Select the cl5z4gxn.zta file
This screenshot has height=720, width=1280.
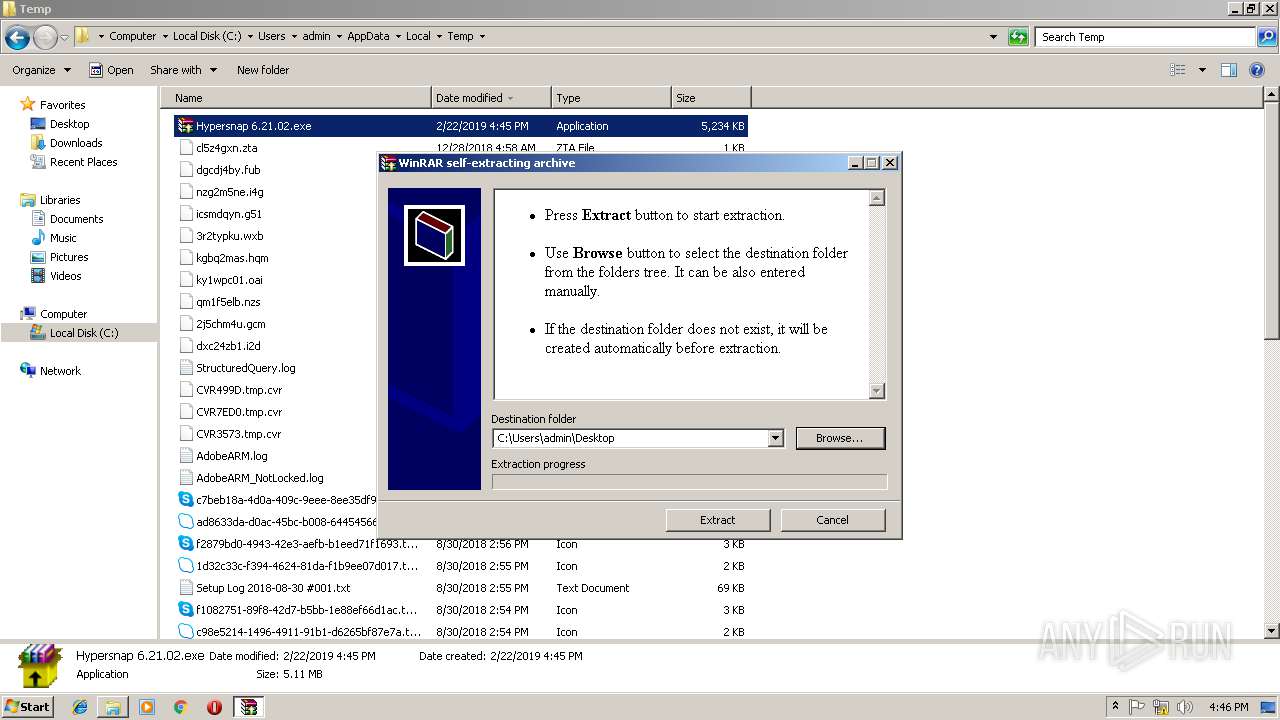(226, 148)
